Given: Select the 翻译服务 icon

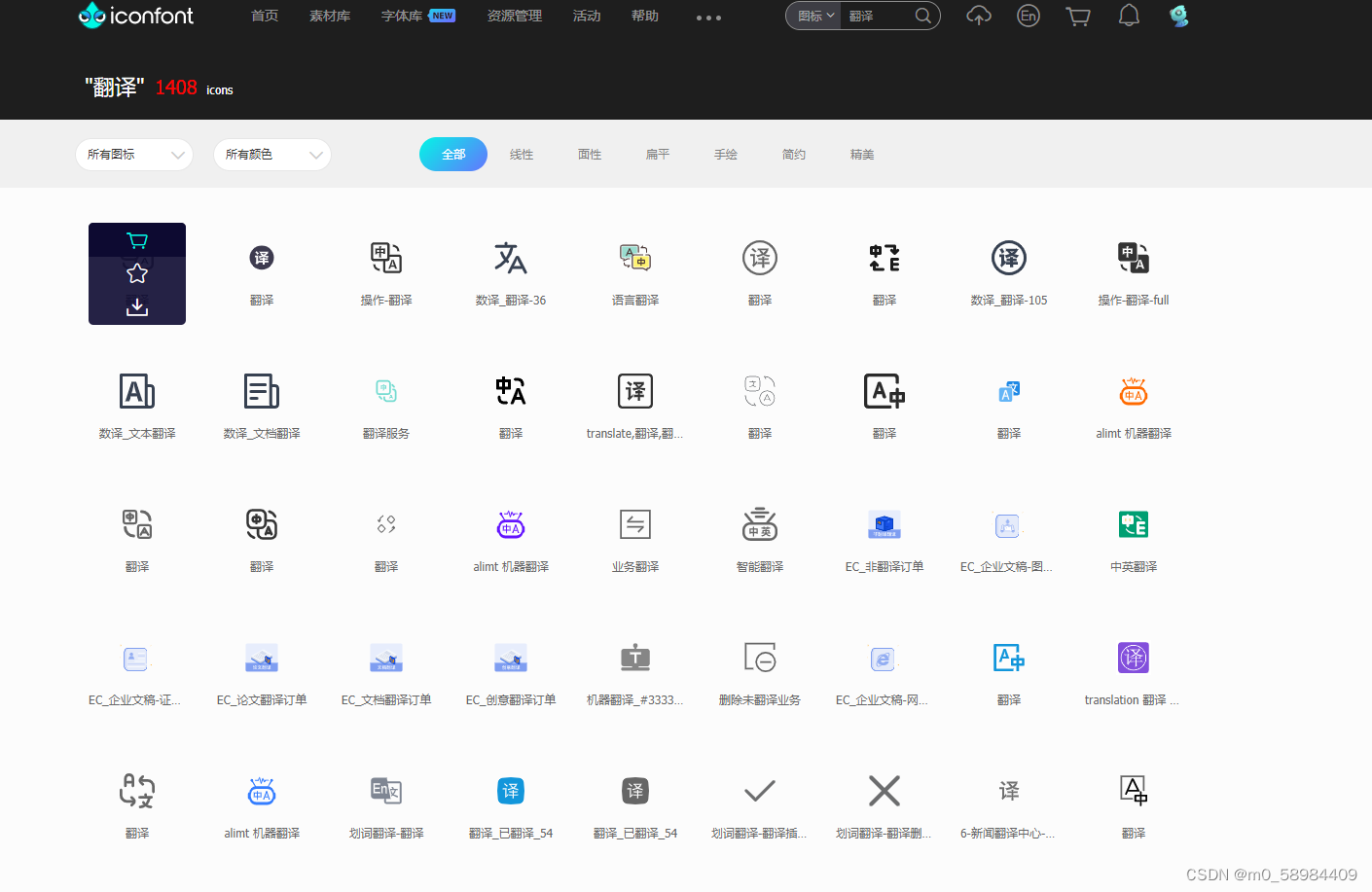Looking at the screenshot, I should (x=386, y=391).
